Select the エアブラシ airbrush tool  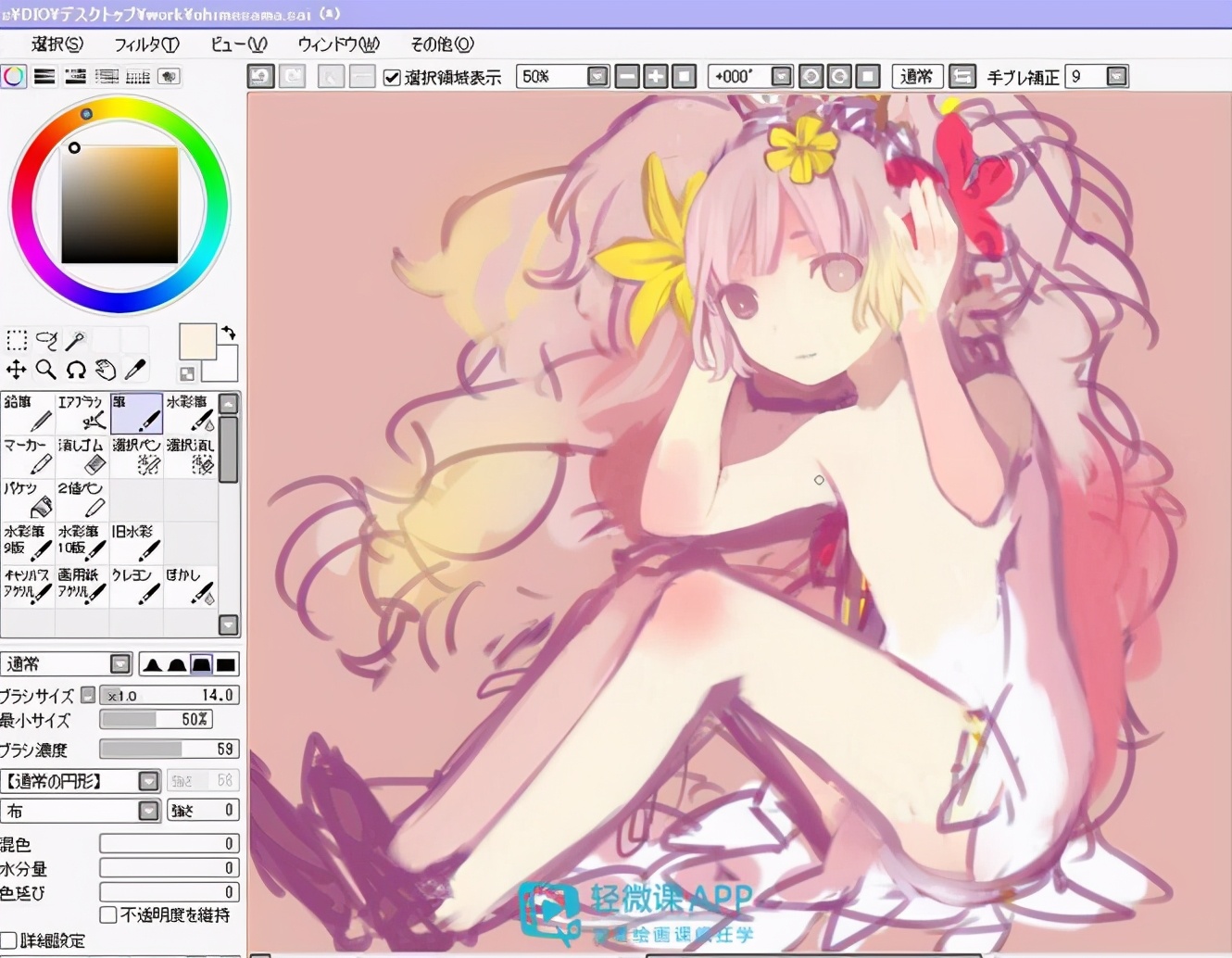pyautogui.click(x=82, y=413)
